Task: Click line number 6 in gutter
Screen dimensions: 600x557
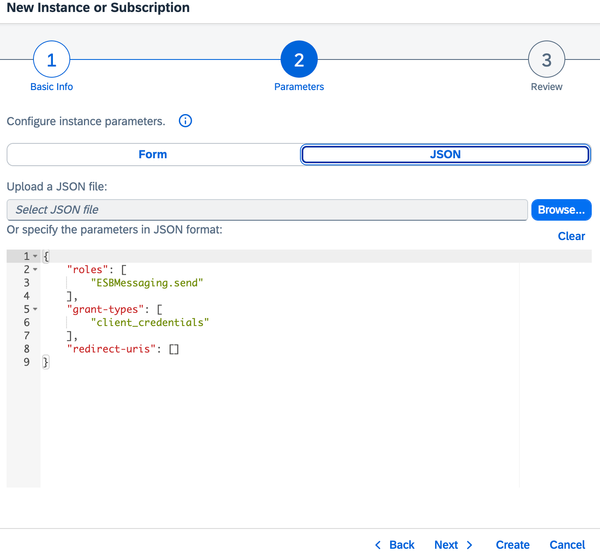Action: point(26,322)
